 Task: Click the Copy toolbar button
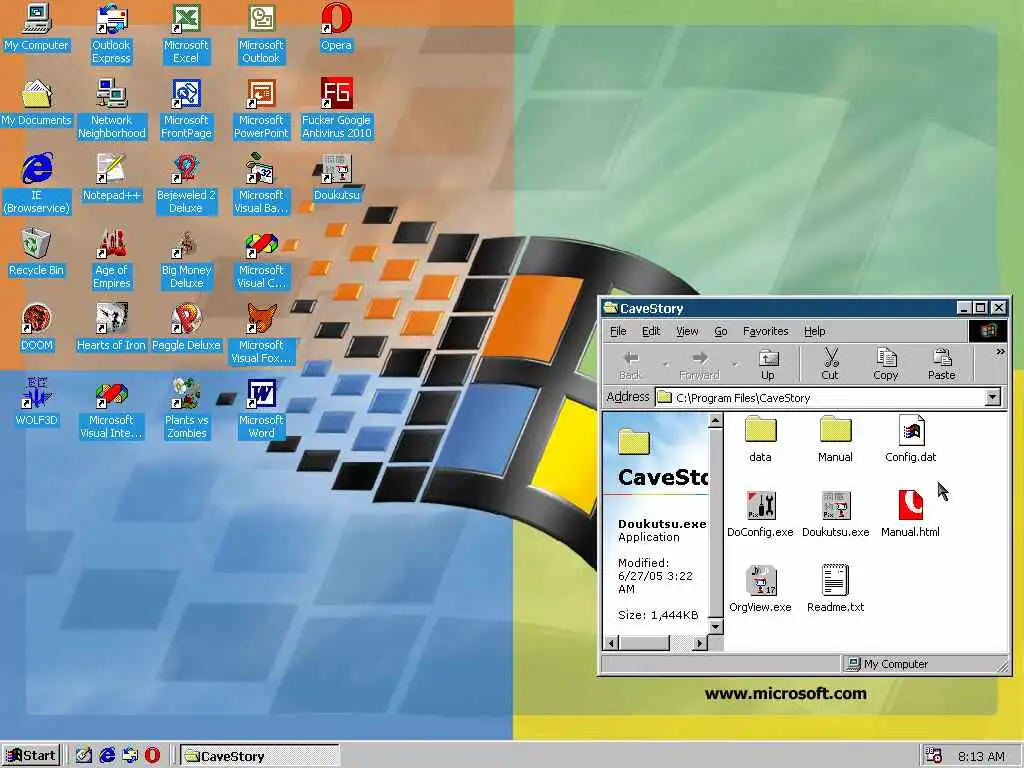pyautogui.click(x=886, y=364)
